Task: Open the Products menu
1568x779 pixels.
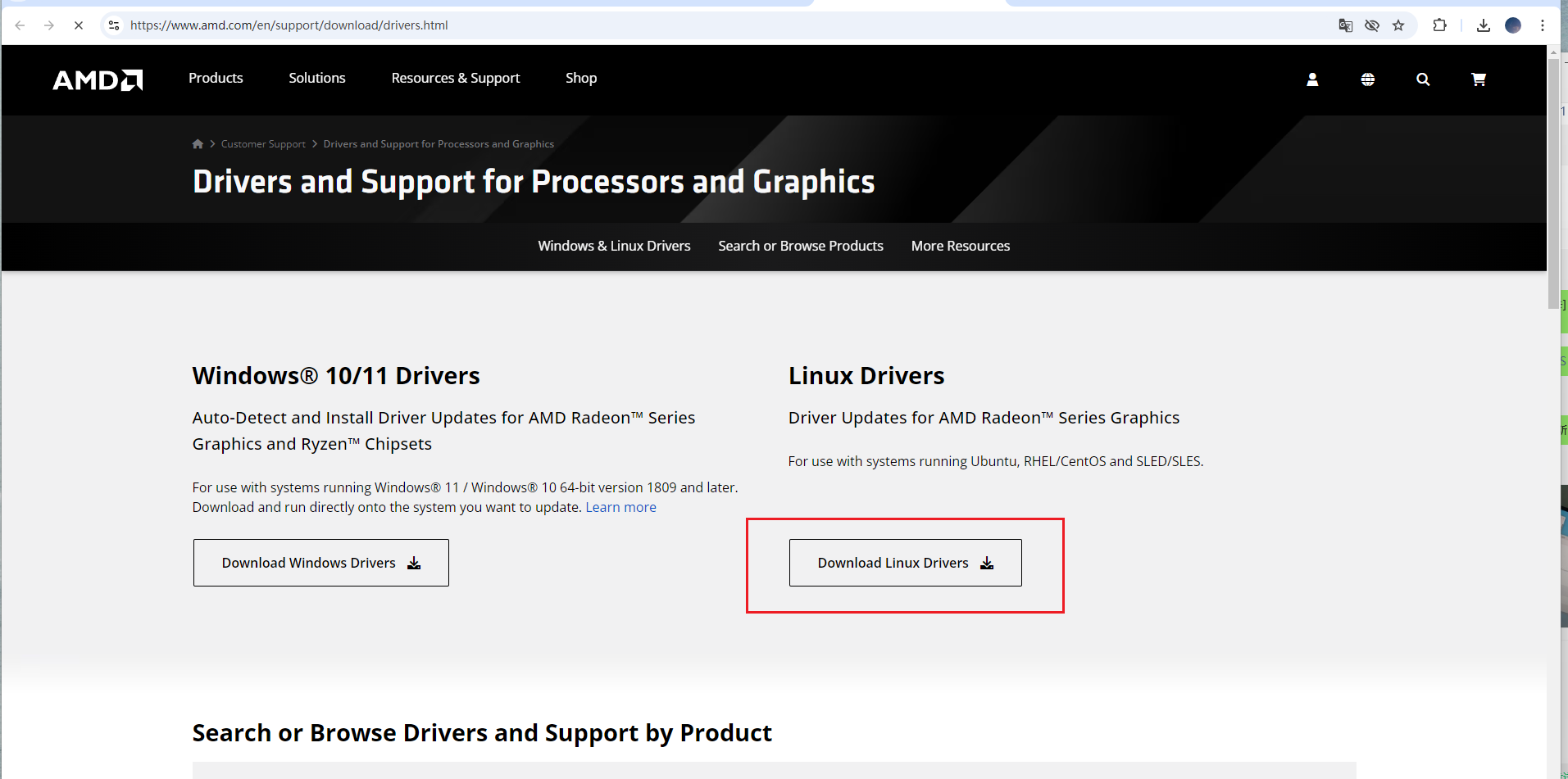Action: click(216, 78)
